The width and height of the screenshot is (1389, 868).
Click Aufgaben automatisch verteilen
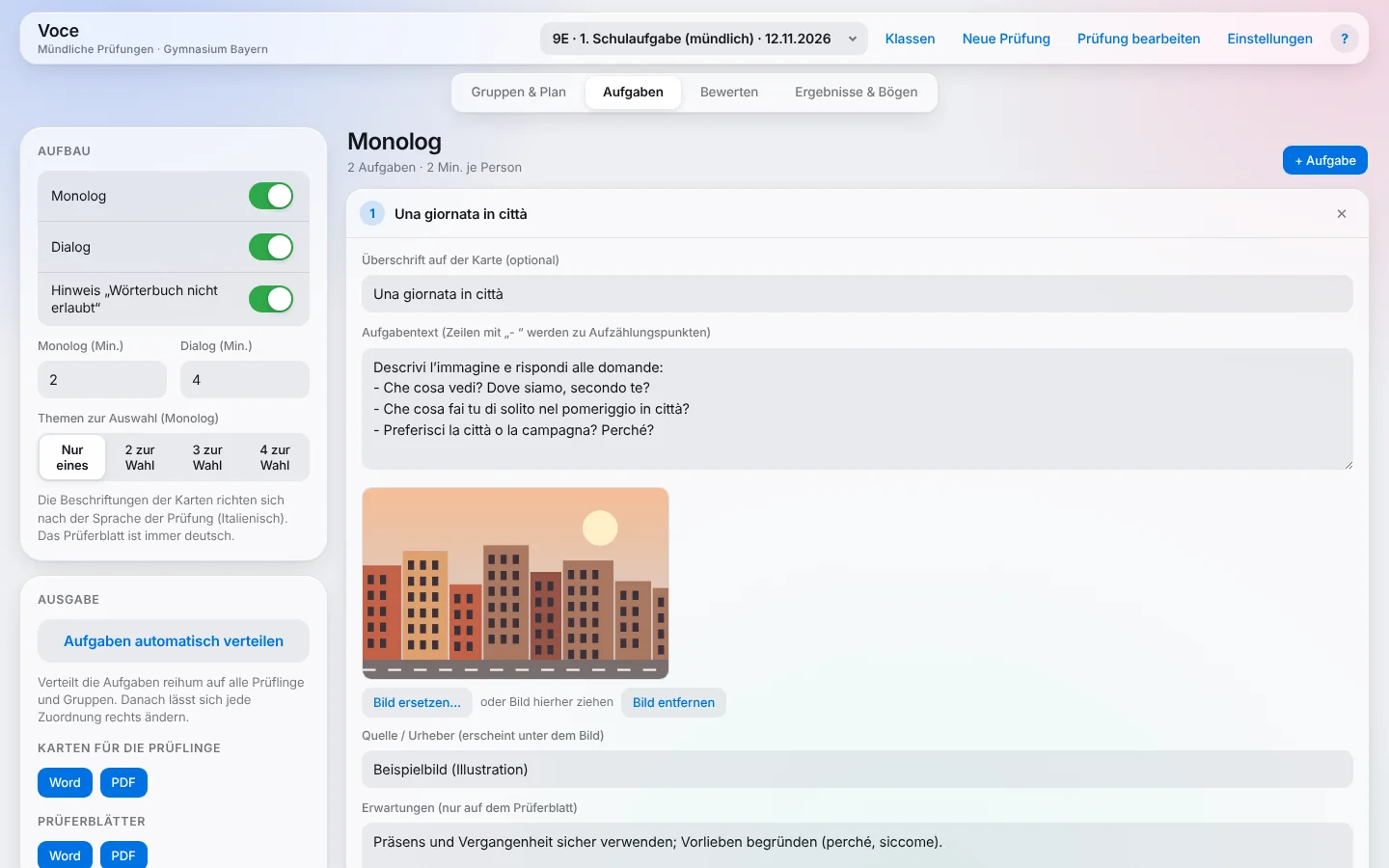coord(174,641)
